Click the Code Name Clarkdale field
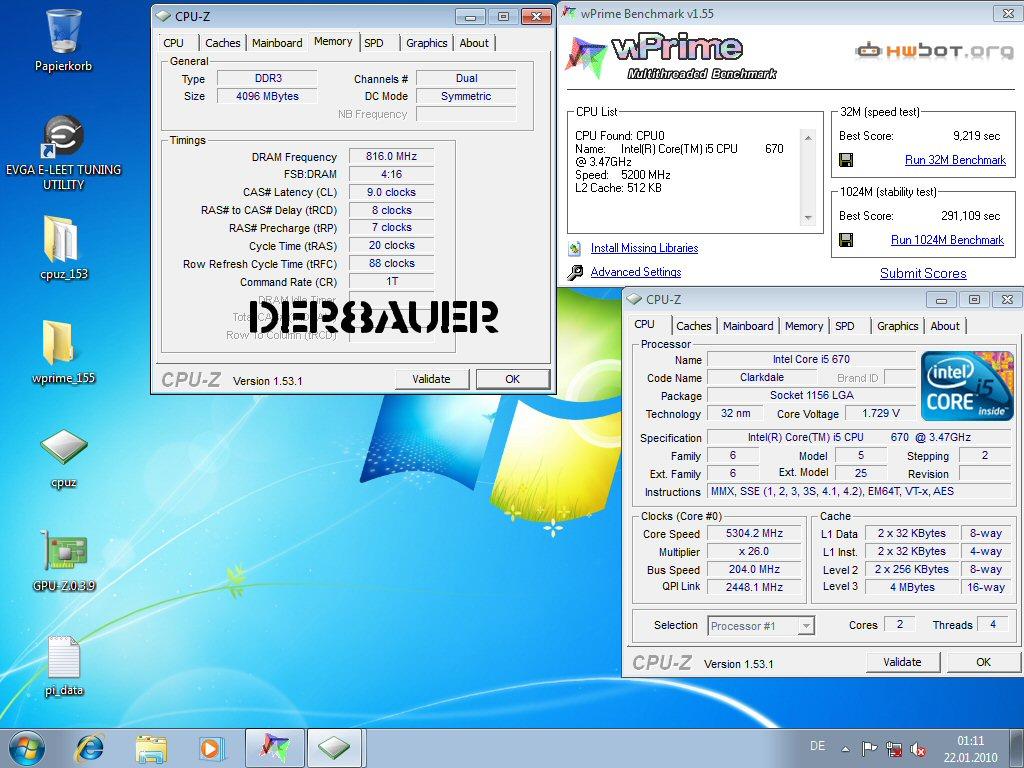 click(x=761, y=377)
